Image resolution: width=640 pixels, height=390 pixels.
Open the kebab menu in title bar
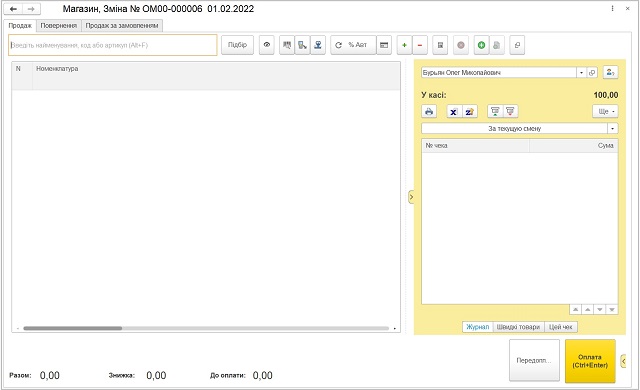click(612, 9)
